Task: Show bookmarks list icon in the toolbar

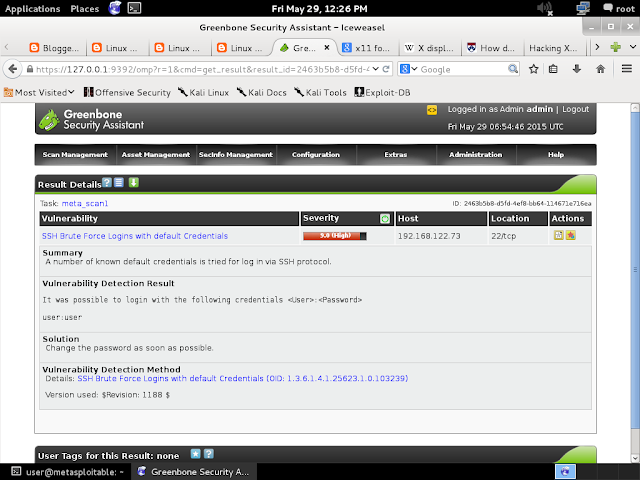Action: (x=553, y=69)
